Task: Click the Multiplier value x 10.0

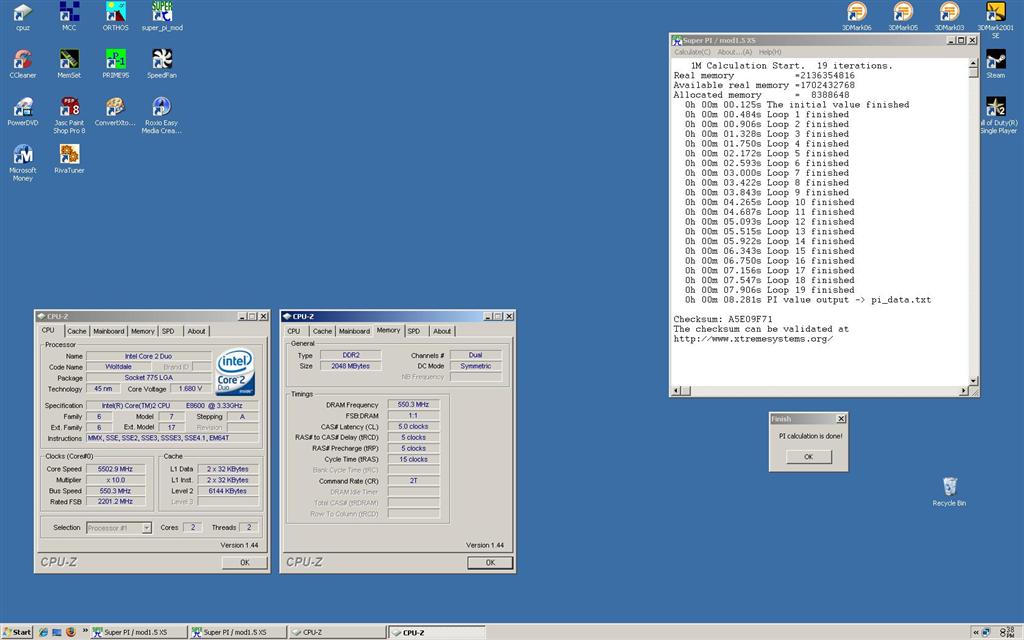Action: [115, 480]
